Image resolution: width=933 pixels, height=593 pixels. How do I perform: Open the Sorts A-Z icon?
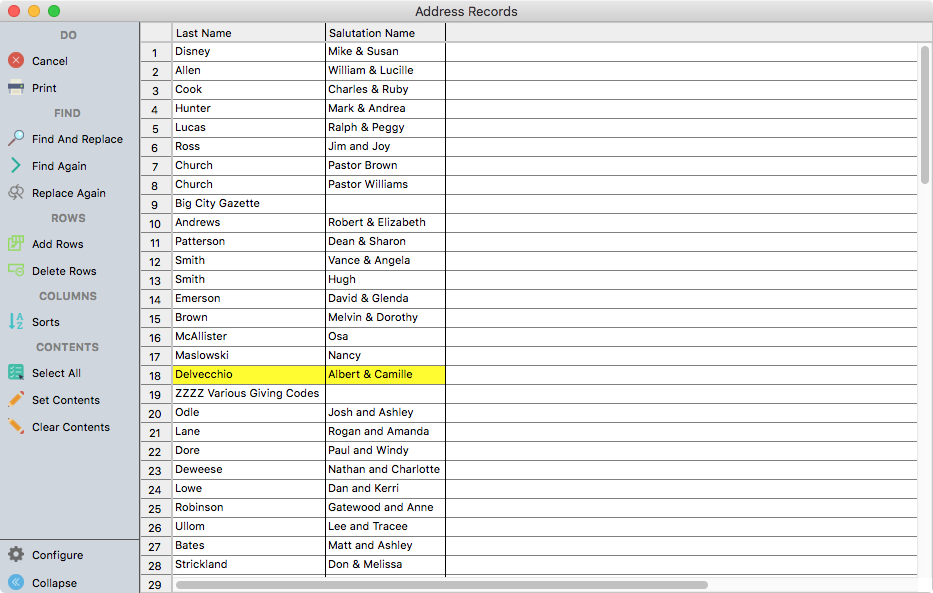tap(16, 322)
